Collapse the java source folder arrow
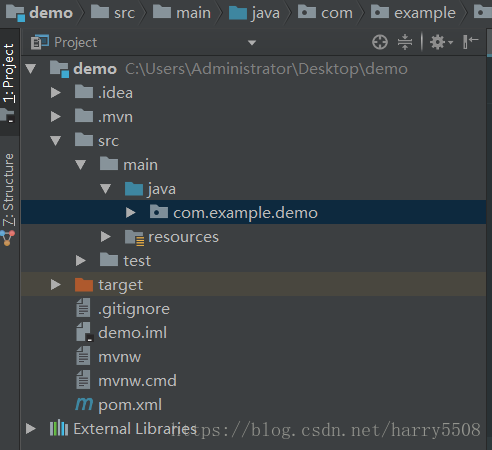Viewport: 492px width, 450px height. [x=105, y=189]
